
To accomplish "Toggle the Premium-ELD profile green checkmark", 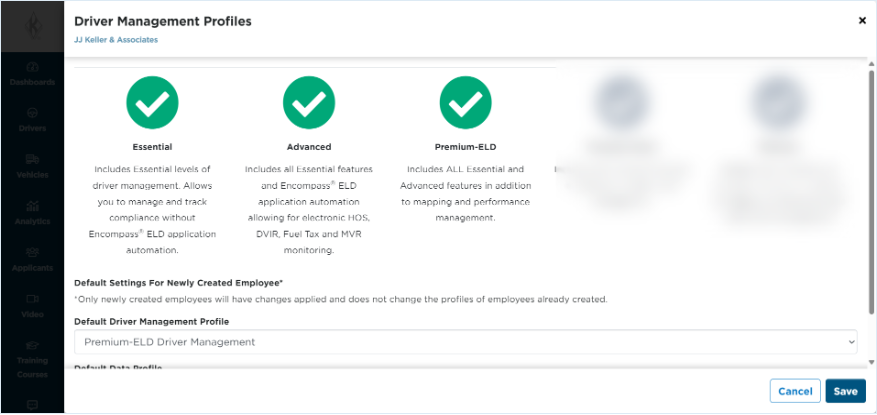I will click(x=465, y=103).
